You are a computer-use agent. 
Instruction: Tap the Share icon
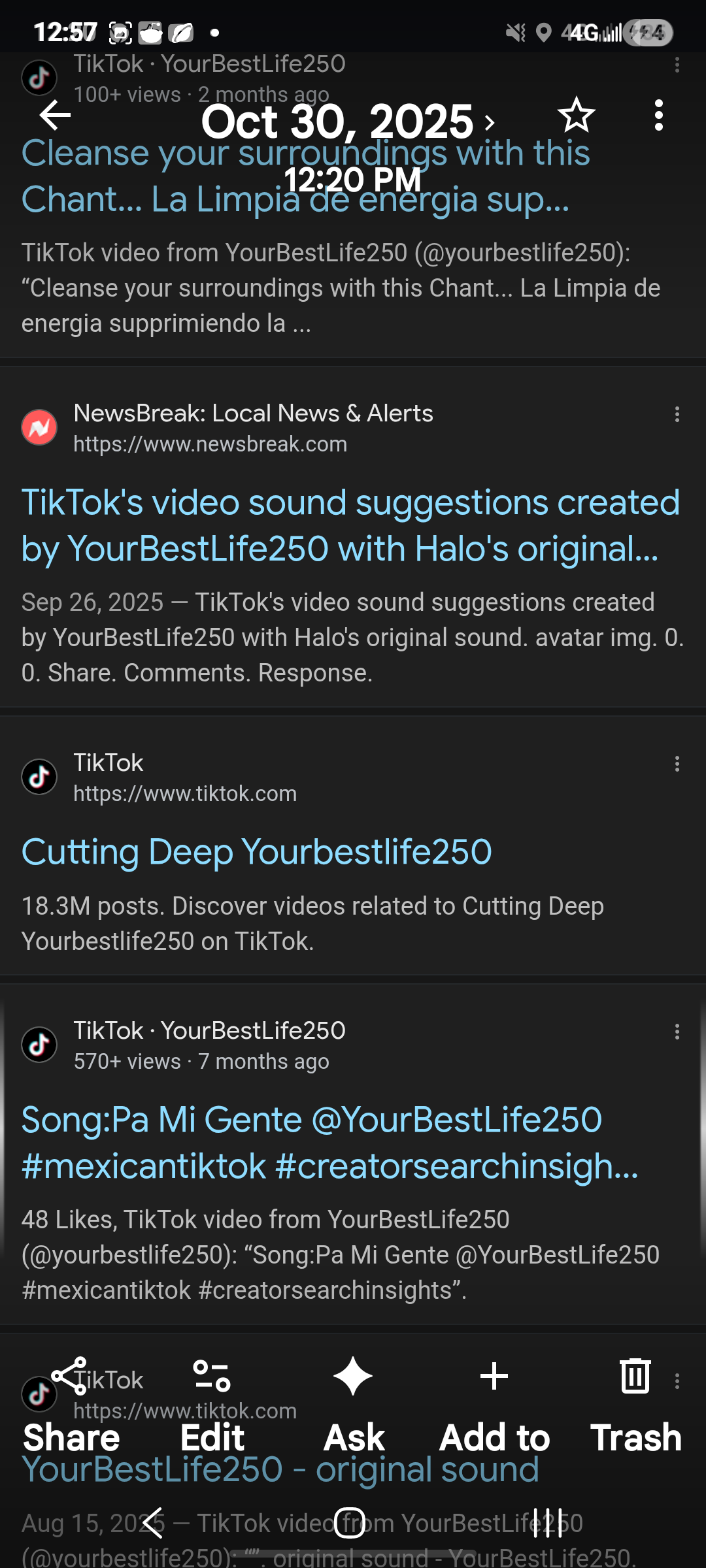71,1377
